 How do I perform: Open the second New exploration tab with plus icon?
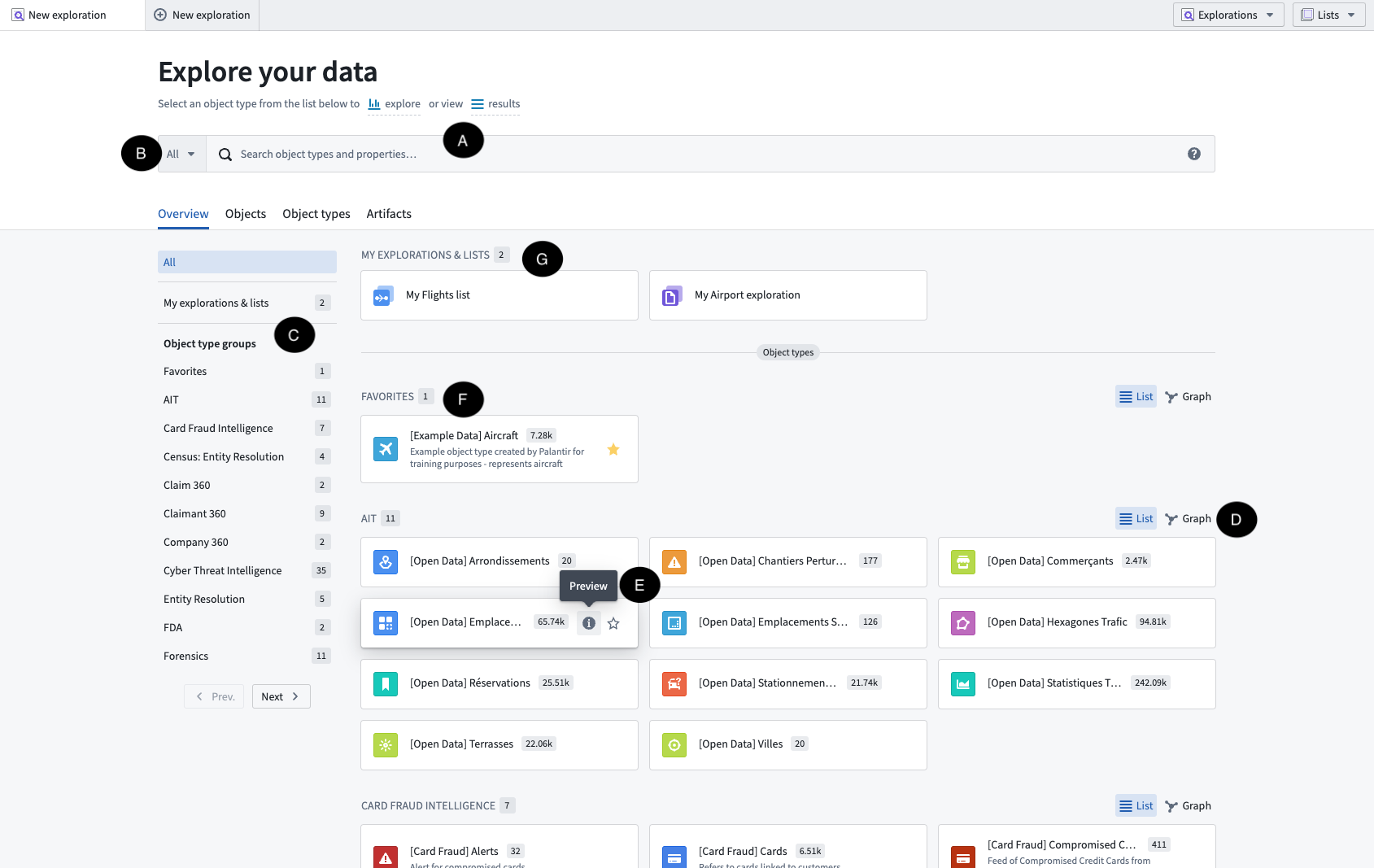click(202, 15)
